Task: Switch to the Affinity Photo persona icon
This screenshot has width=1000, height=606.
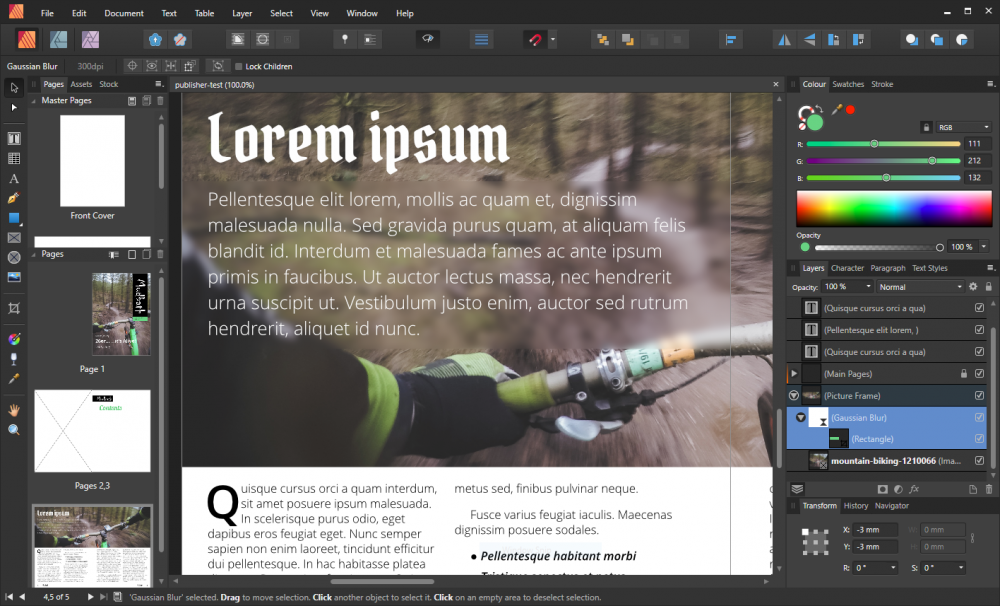Action: pyautogui.click(x=59, y=40)
